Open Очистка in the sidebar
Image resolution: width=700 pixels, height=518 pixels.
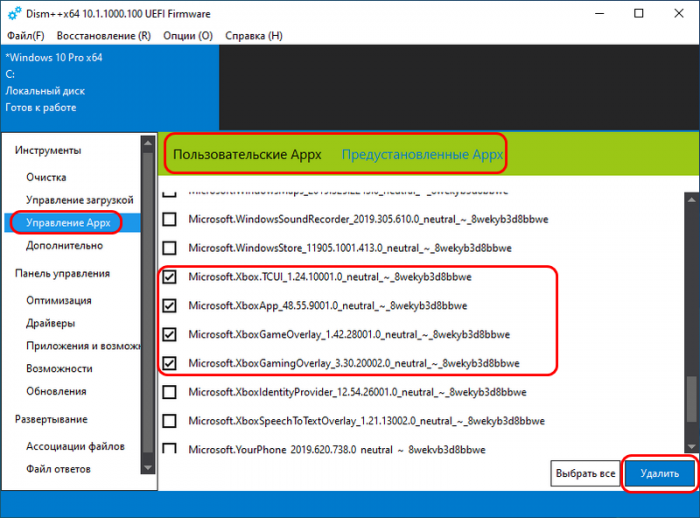46,177
